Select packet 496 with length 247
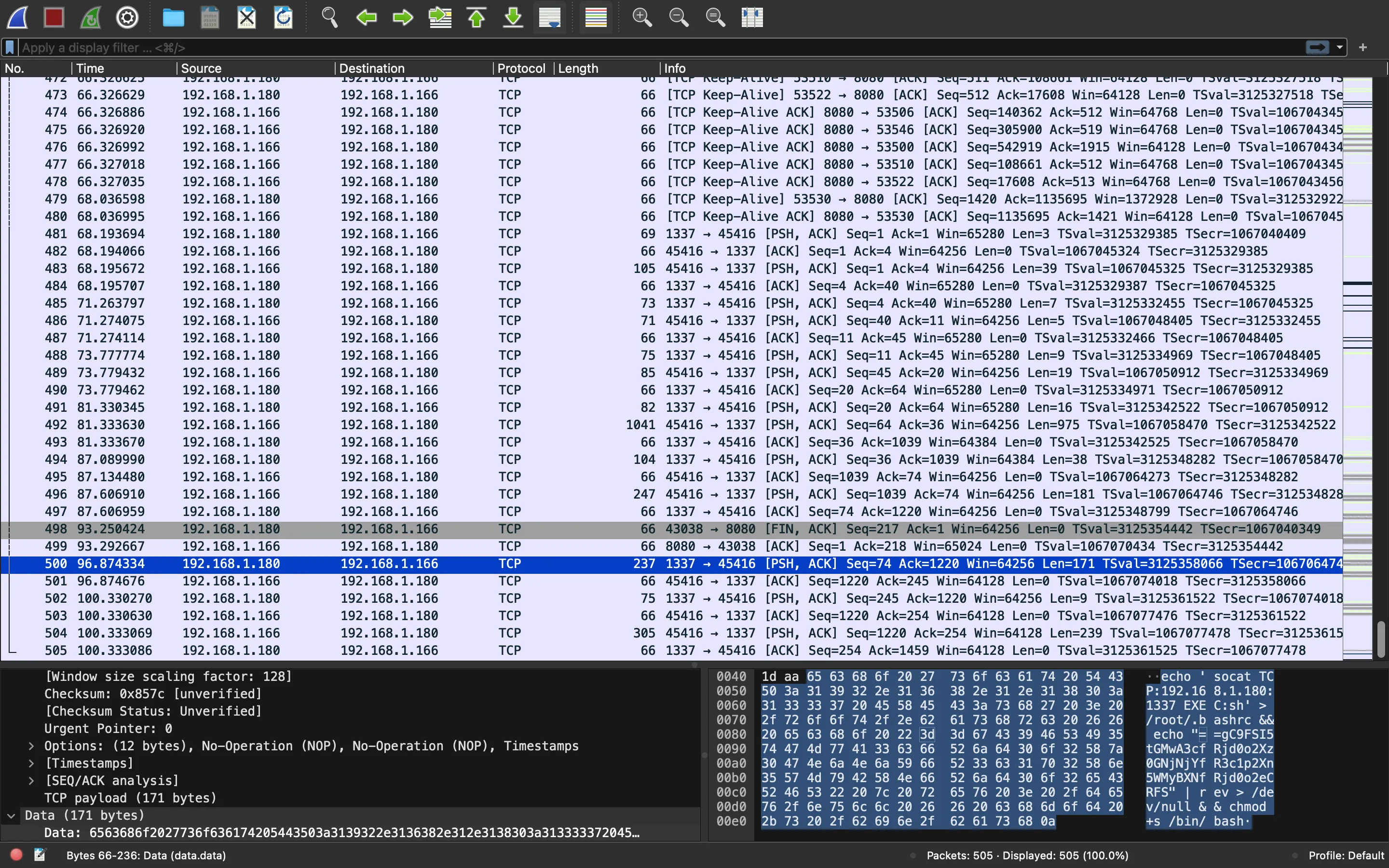The height and width of the screenshot is (868, 1389). click(x=671, y=494)
